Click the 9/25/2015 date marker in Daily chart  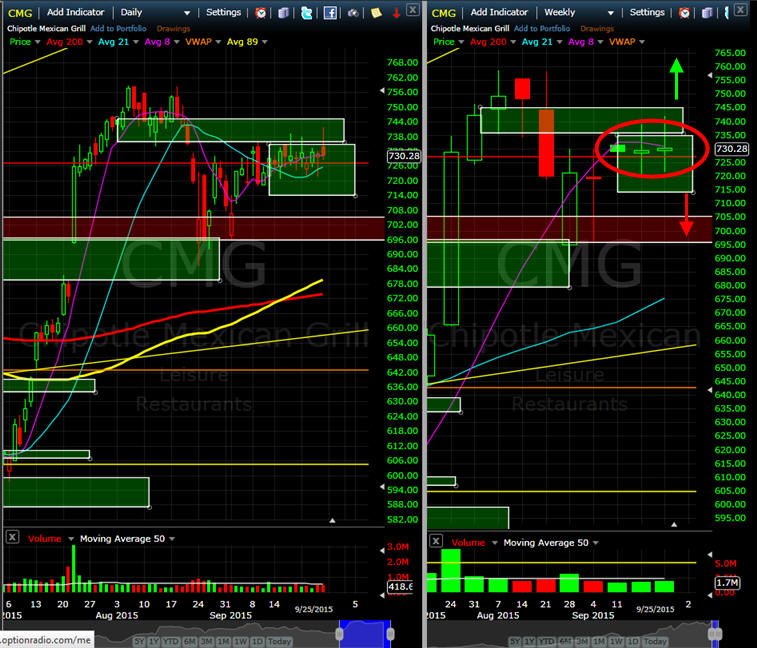coord(314,609)
